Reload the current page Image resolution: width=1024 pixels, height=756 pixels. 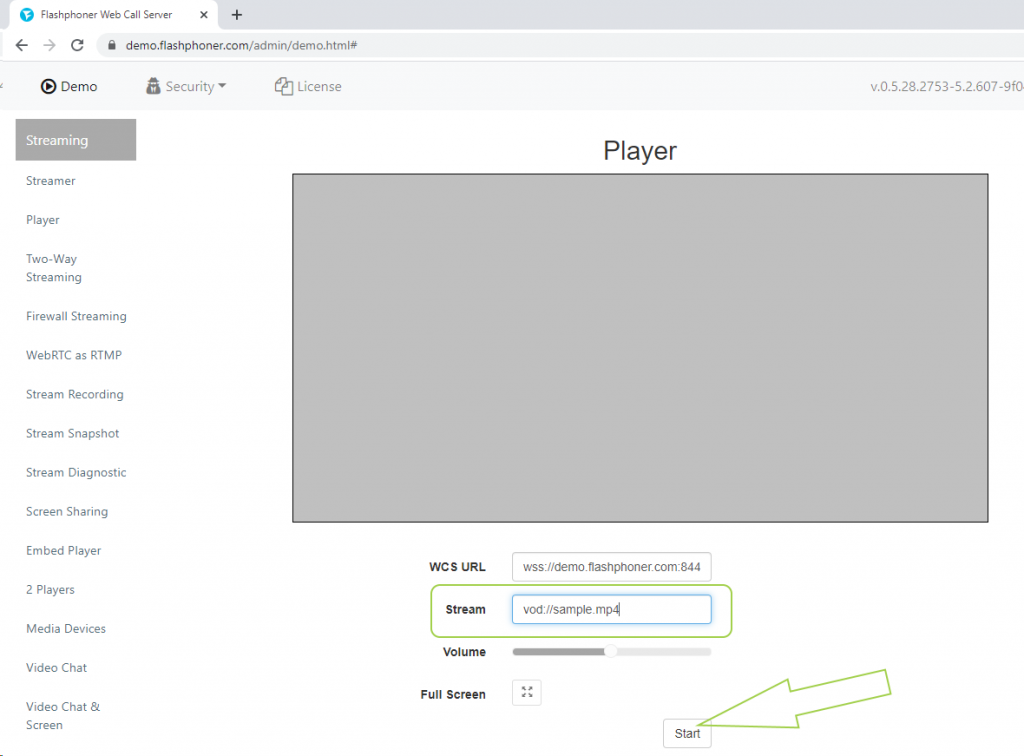point(77,45)
